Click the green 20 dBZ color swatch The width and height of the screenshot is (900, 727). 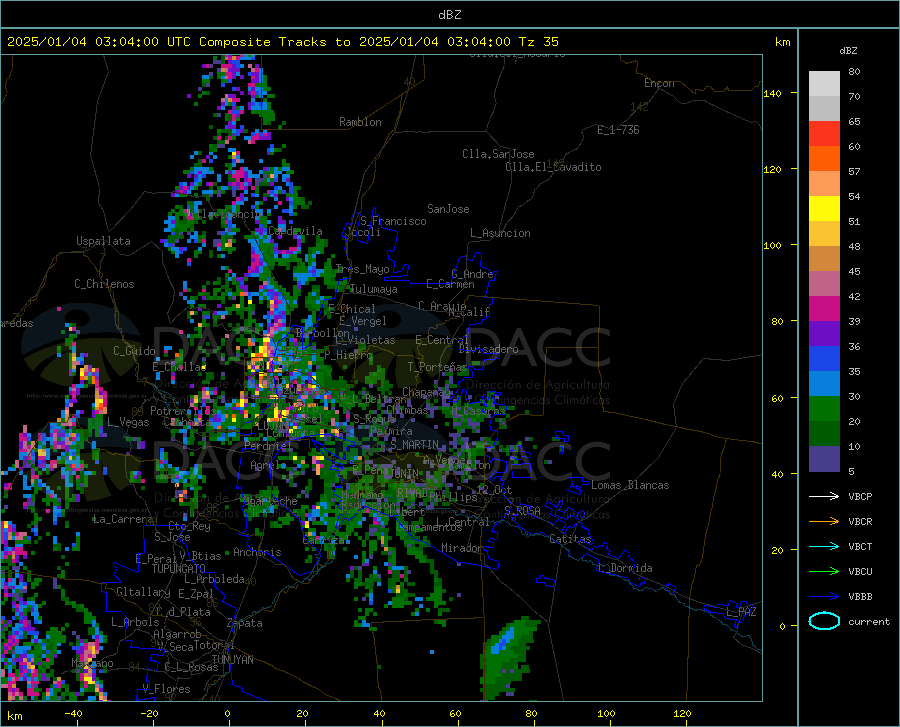click(x=824, y=409)
